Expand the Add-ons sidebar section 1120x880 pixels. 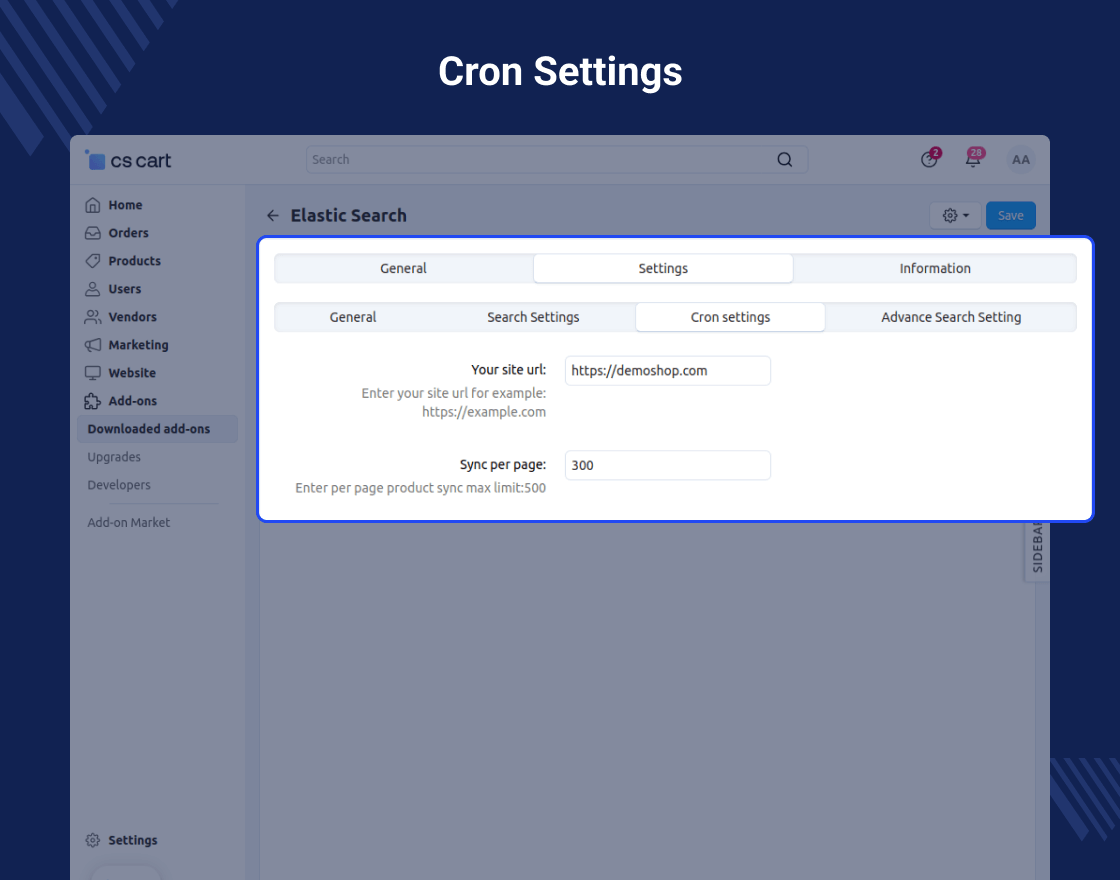(132, 401)
